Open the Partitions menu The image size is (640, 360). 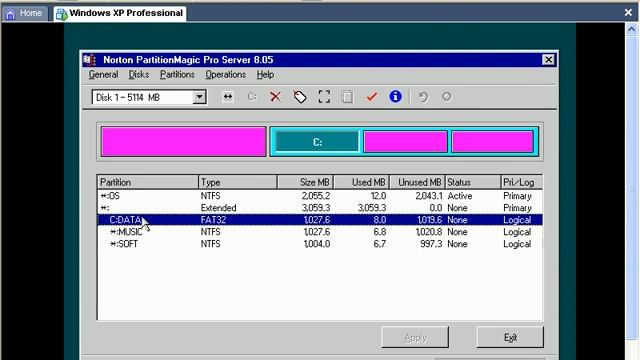pyautogui.click(x=177, y=75)
